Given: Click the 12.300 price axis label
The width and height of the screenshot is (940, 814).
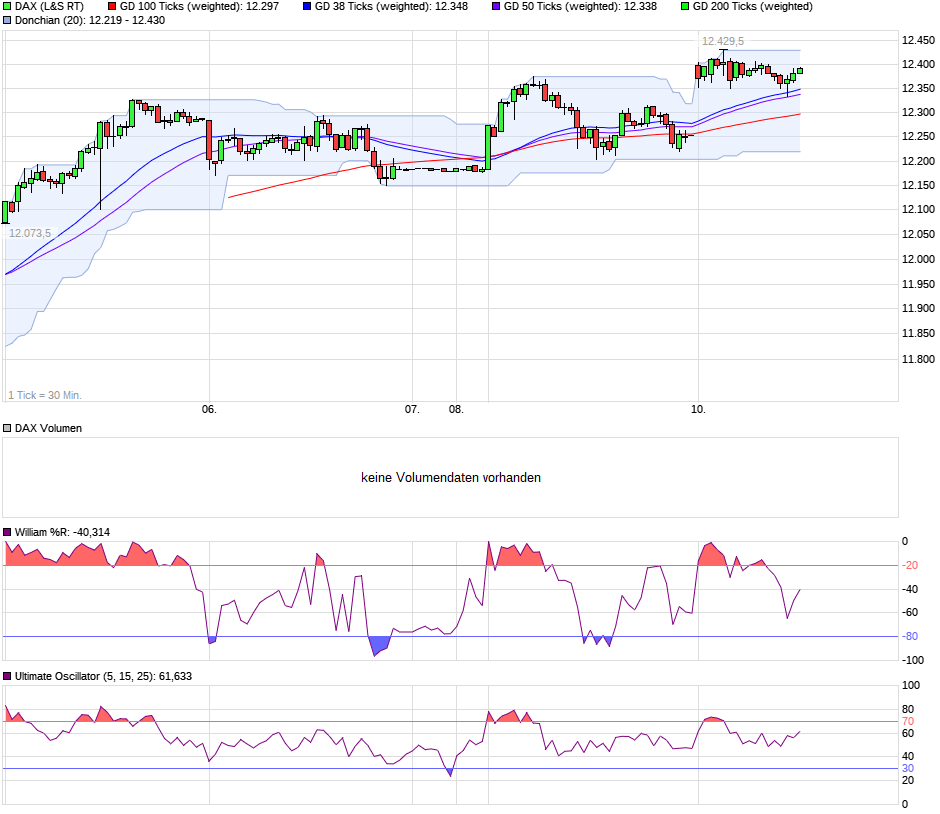Looking at the screenshot, I should coord(918,112).
